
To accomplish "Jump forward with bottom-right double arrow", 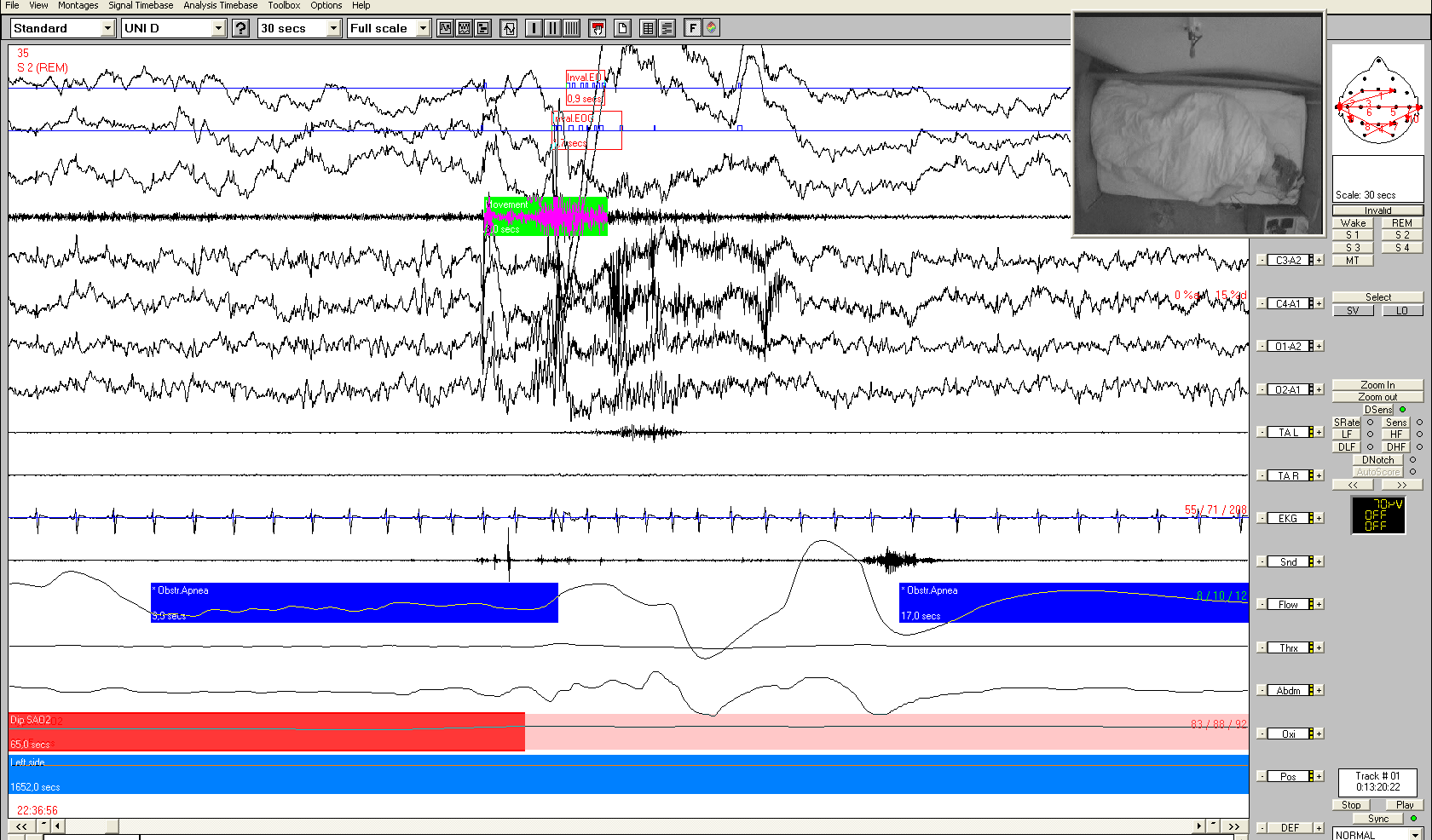I will tap(1233, 826).
